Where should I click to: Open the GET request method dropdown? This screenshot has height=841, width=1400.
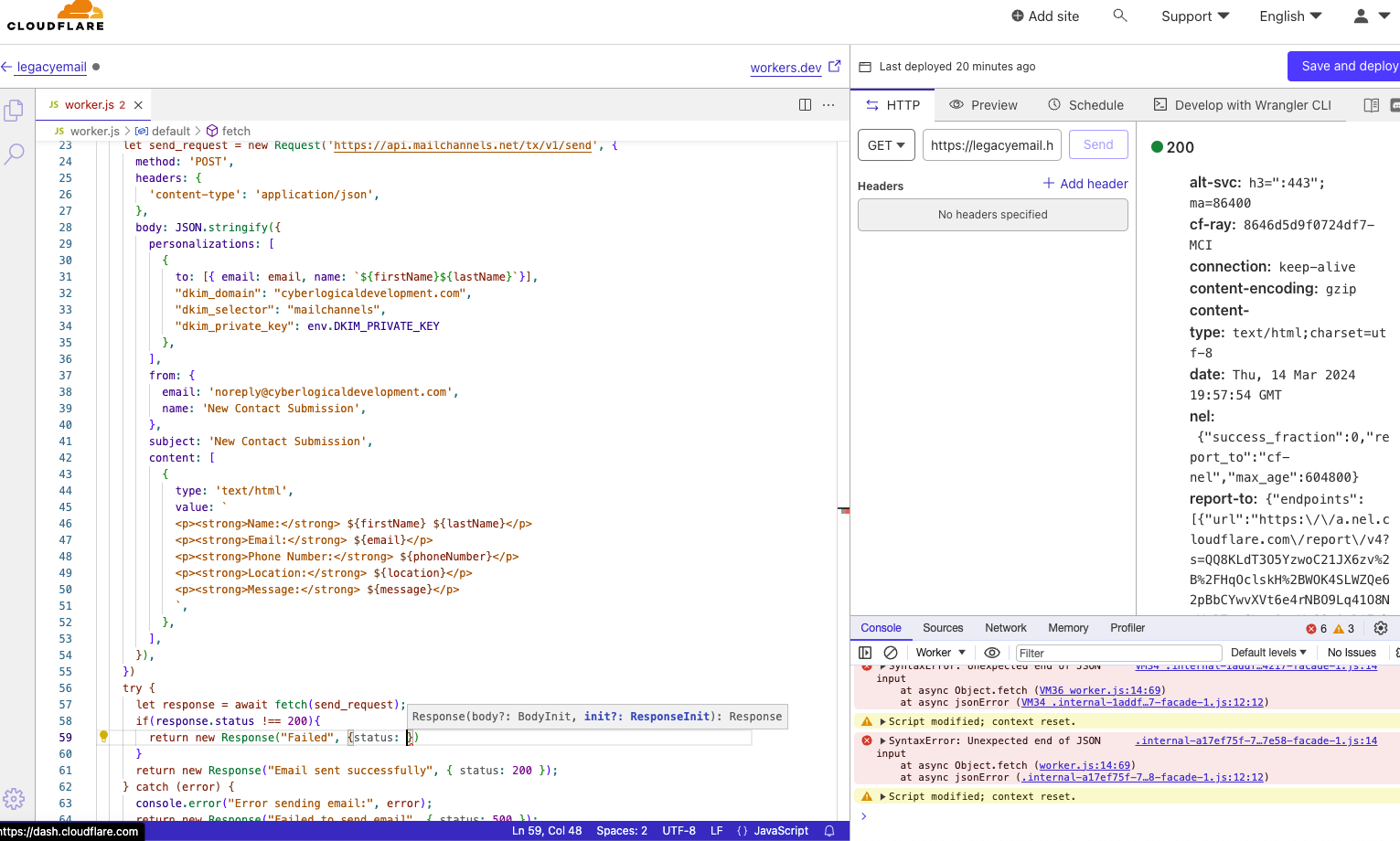tap(886, 144)
